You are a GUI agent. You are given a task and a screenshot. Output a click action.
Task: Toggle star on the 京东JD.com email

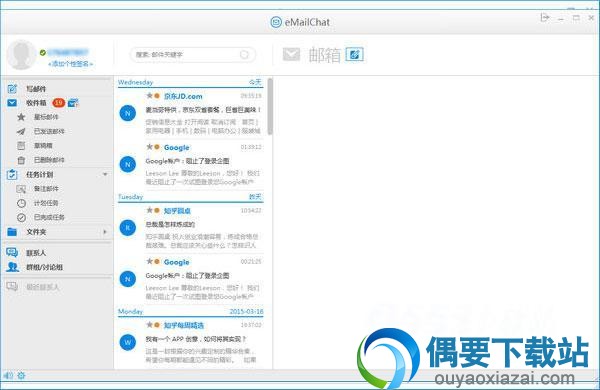point(149,96)
